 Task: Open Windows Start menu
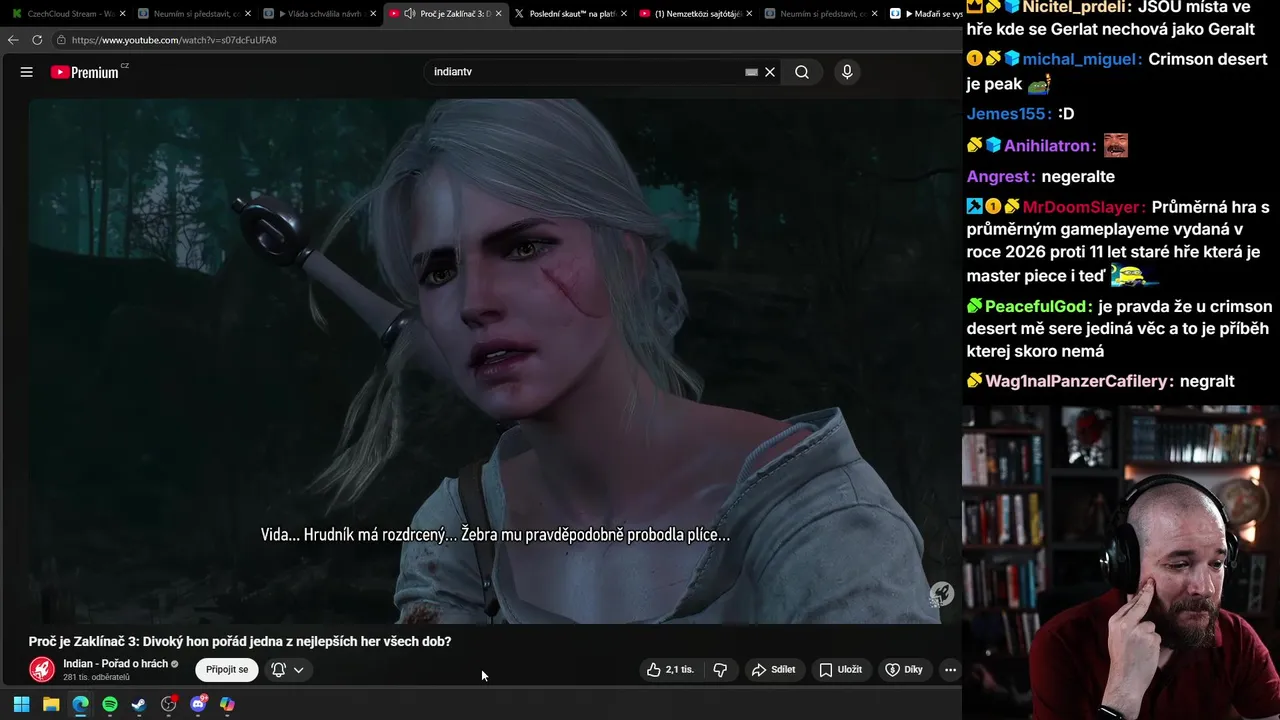coord(21,704)
